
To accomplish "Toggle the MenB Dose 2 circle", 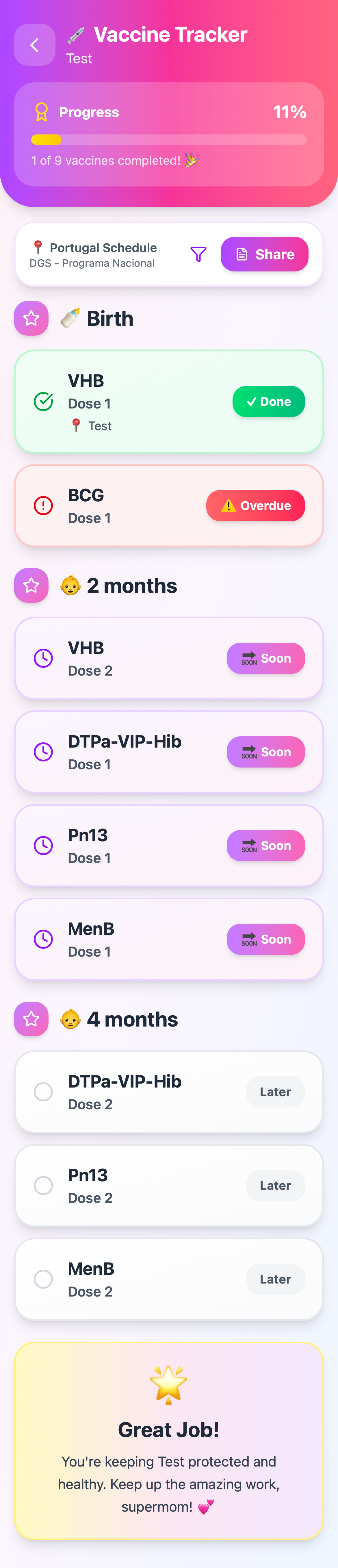I will click(x=43, y=1279).
